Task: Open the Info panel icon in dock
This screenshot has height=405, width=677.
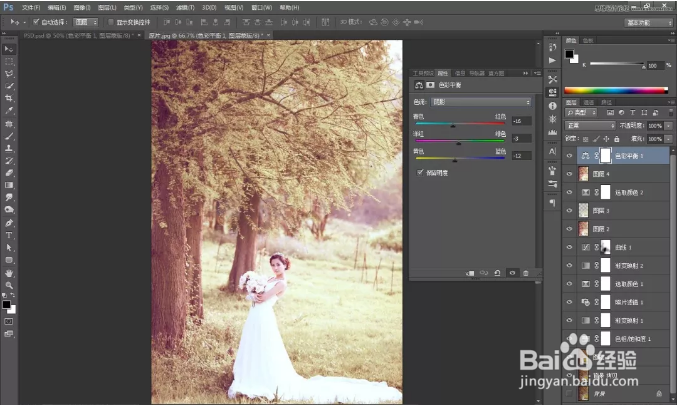Action: (552, 106)
